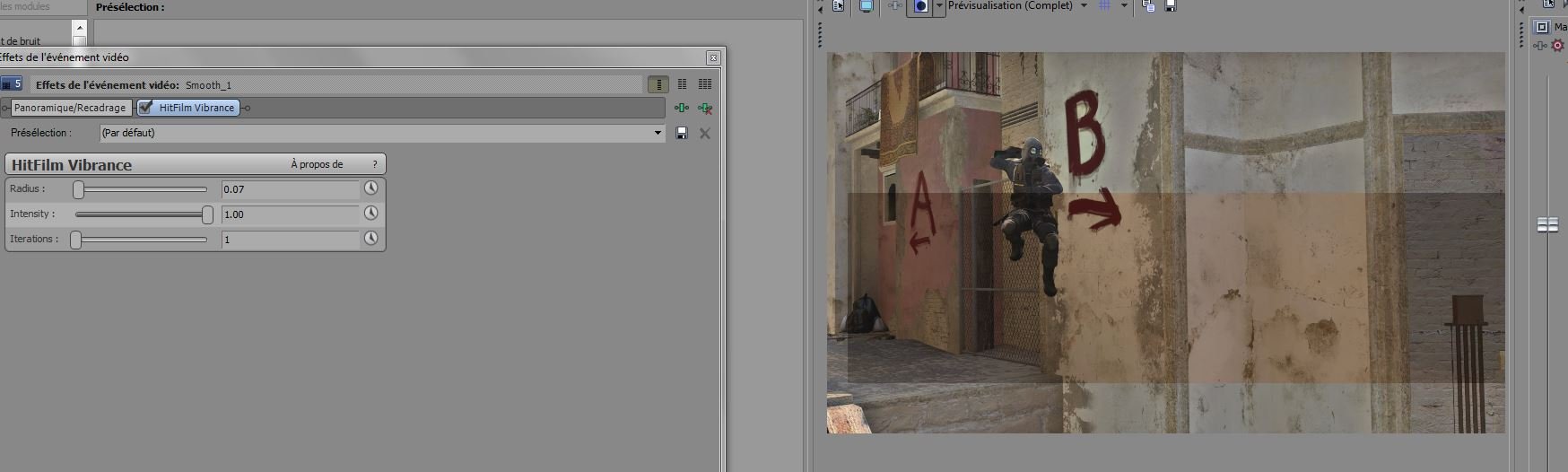Show the overlays grid icon

(x=1104, y=5)
